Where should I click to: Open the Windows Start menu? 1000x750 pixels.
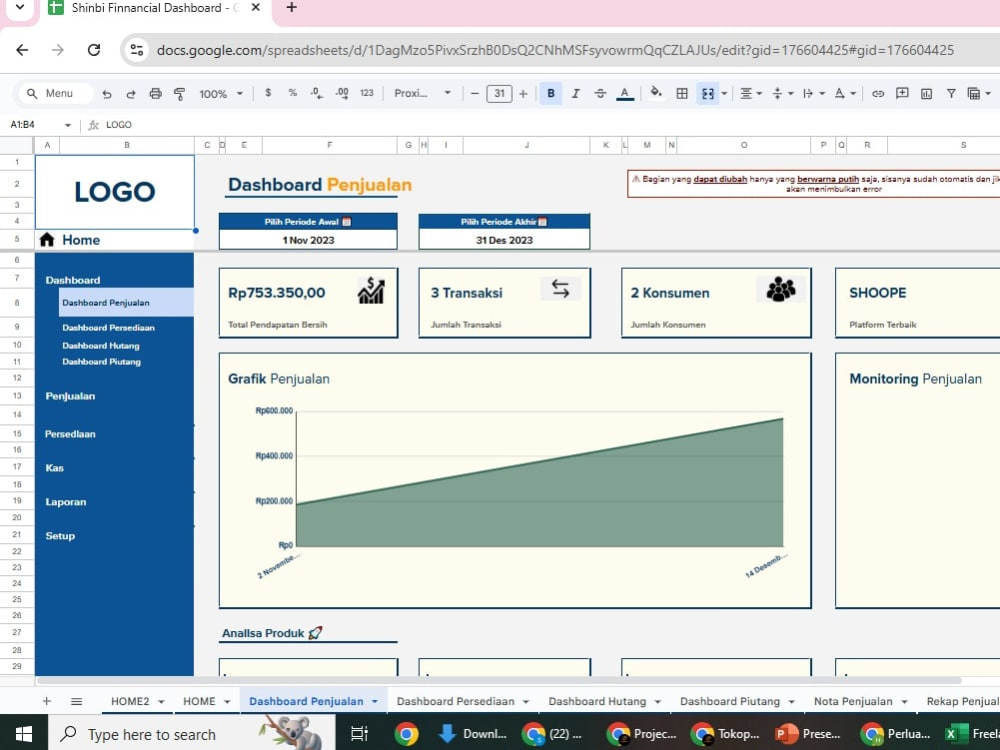click(x=24, y=733)
